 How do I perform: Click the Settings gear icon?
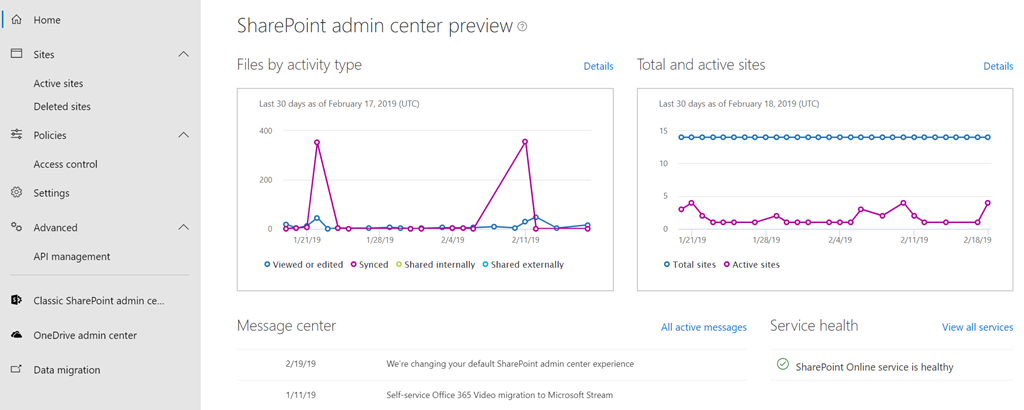16,193
